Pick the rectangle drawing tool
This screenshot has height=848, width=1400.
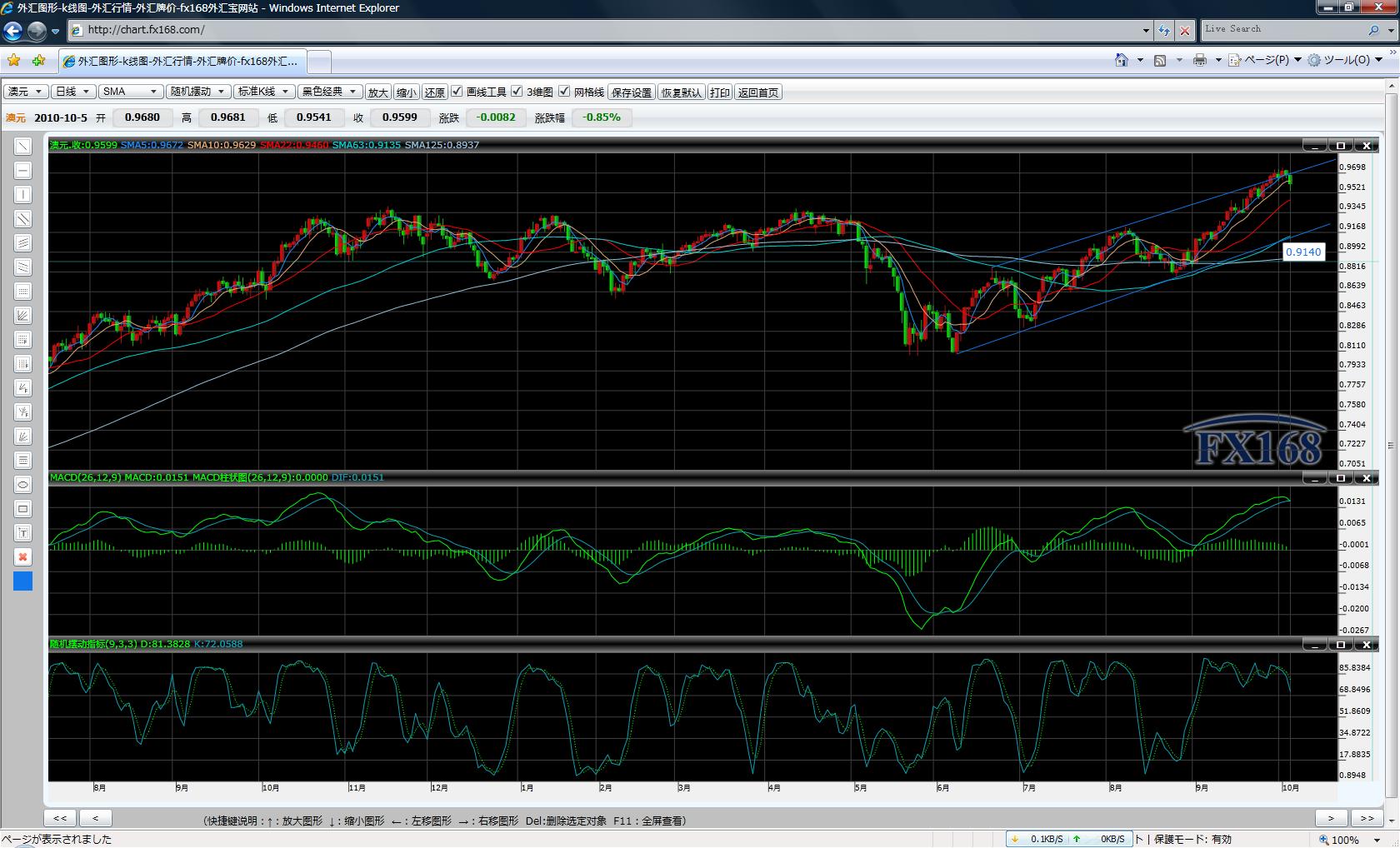point(22,509)
